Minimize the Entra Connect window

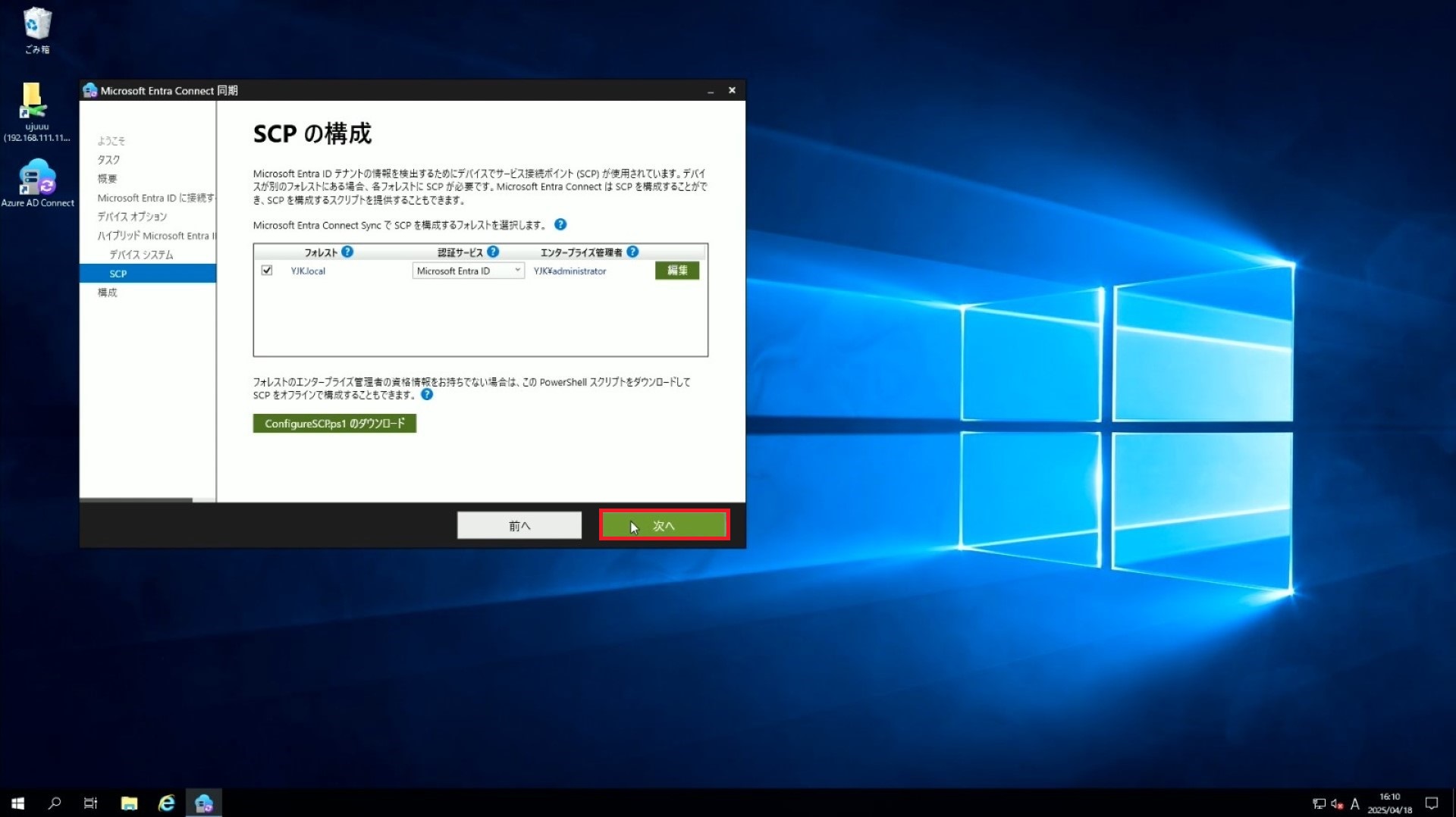[x=711, y=90]
